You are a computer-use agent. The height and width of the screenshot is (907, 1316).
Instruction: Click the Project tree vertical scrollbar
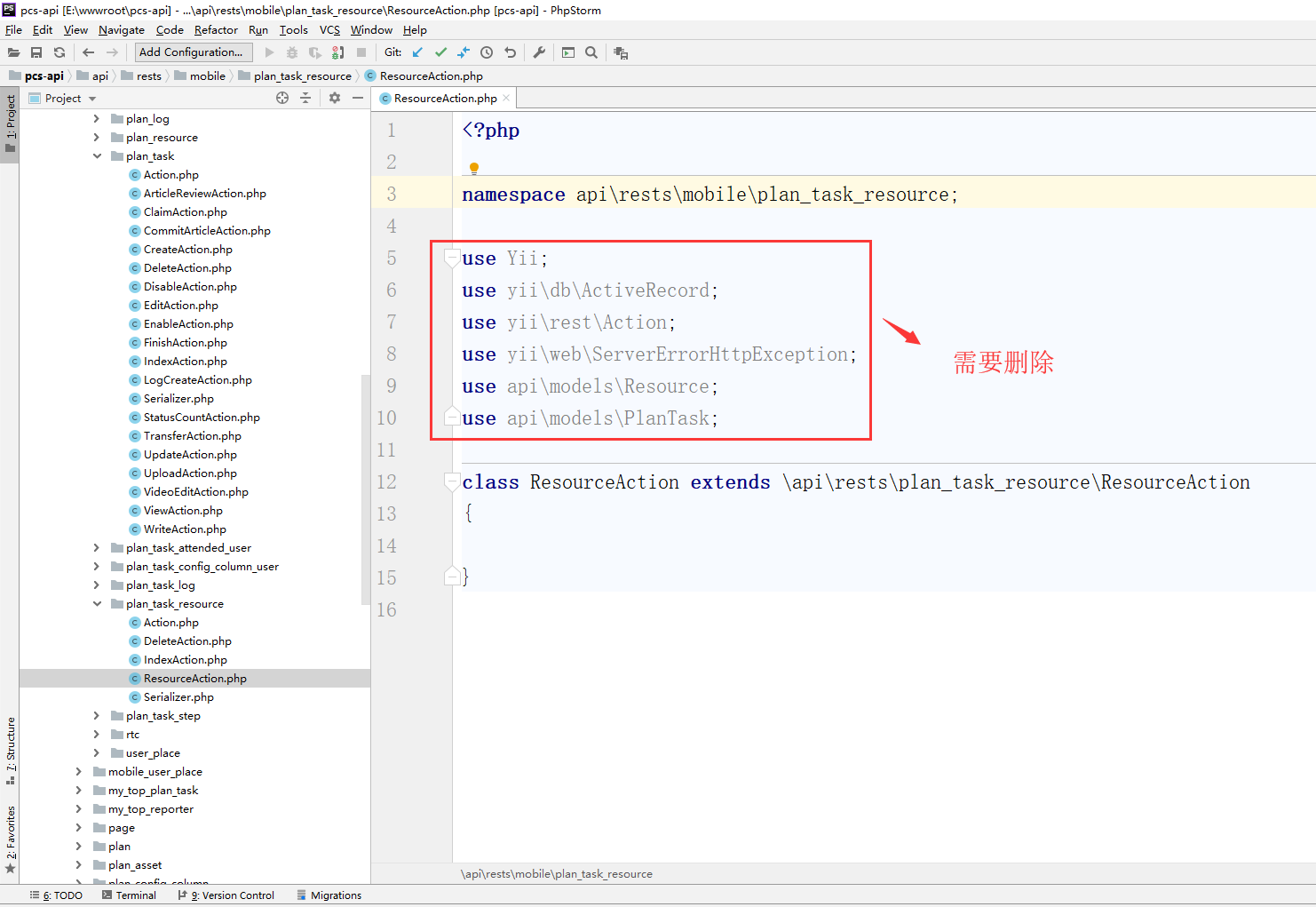(x=365, y=489)
